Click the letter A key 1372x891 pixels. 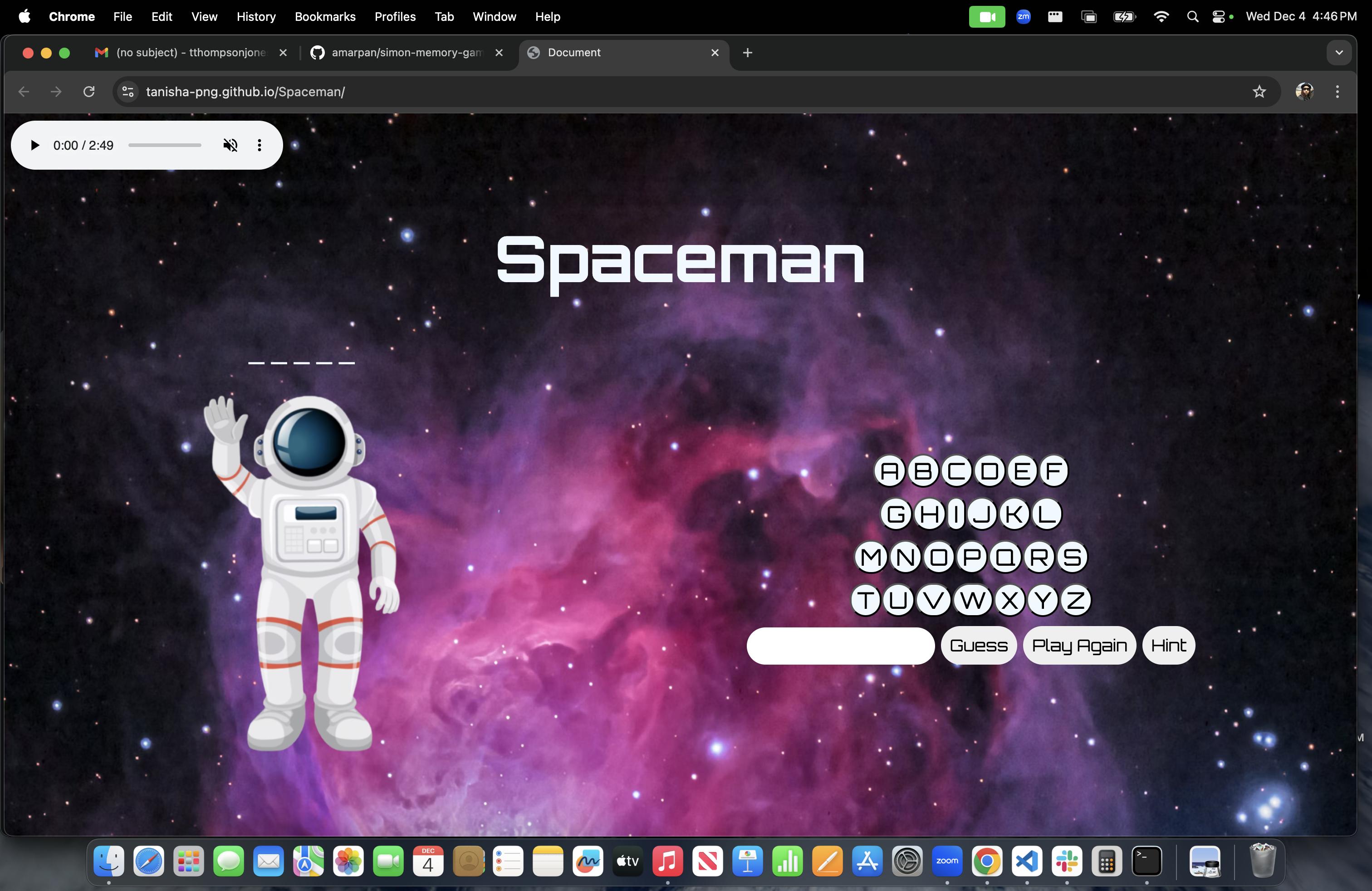890,471
